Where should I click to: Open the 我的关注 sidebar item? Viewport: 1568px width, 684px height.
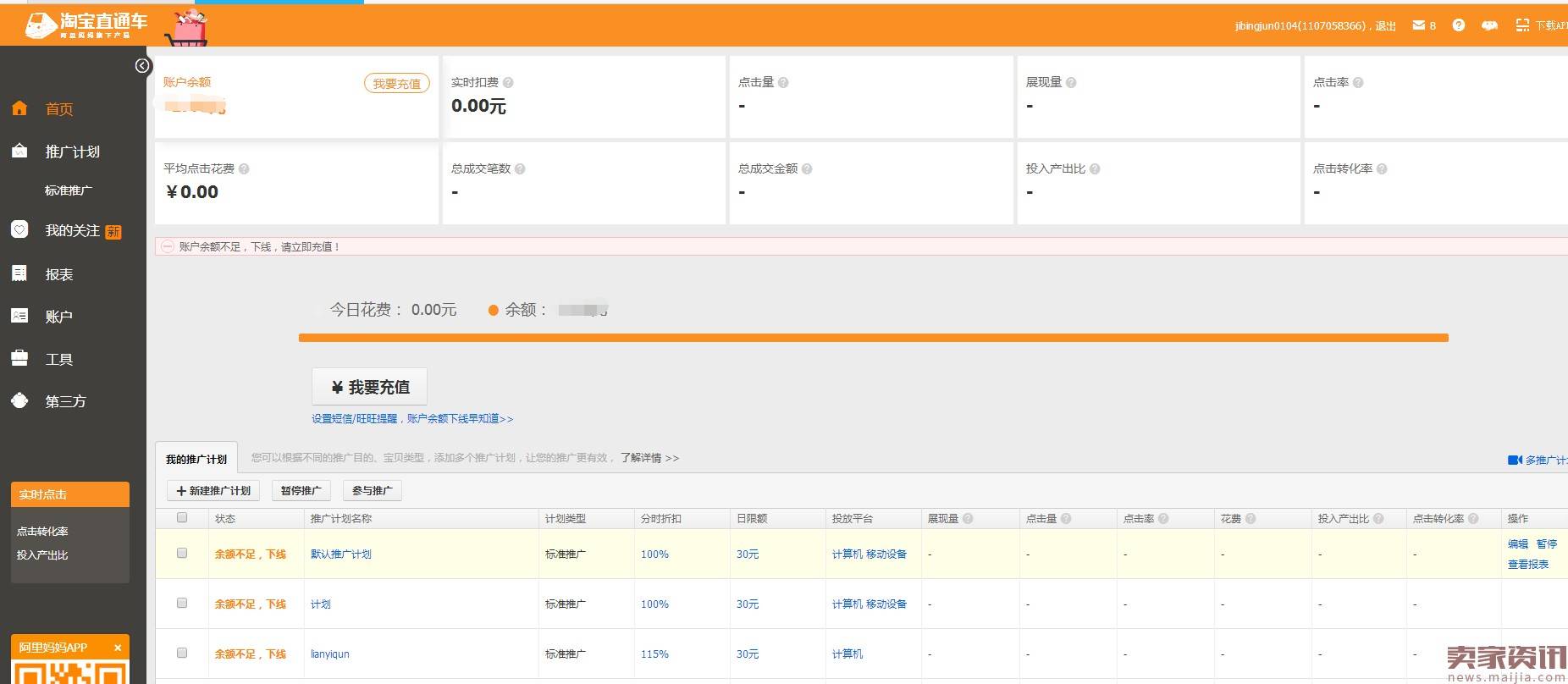(x=73, y=230)
